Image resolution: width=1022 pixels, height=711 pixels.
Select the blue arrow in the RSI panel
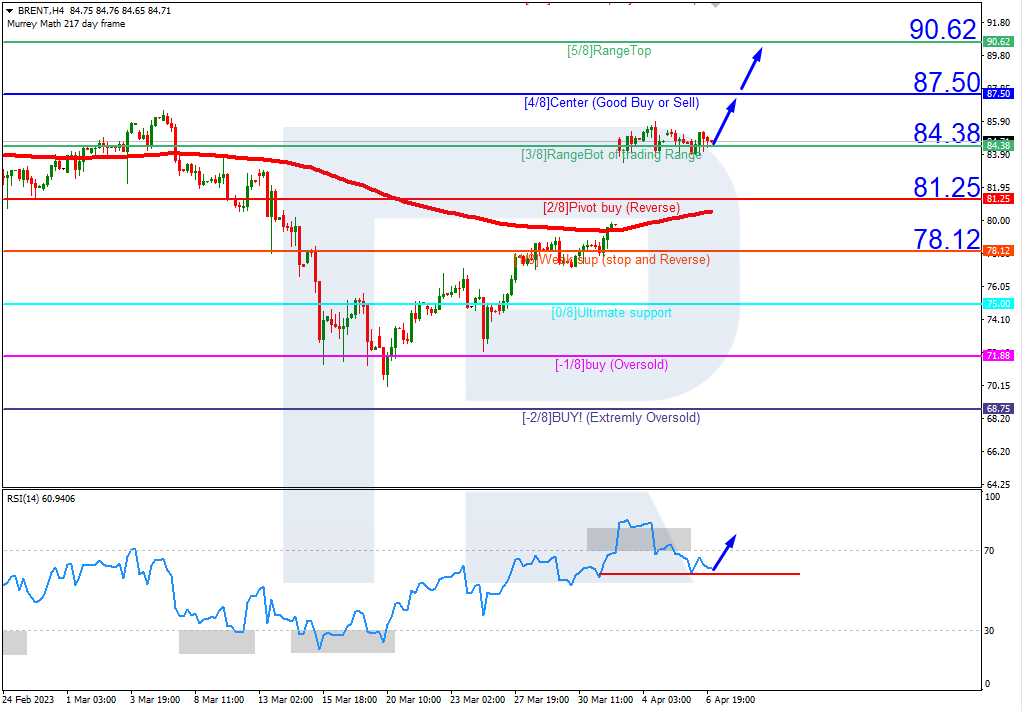click(x=725, y=552)
